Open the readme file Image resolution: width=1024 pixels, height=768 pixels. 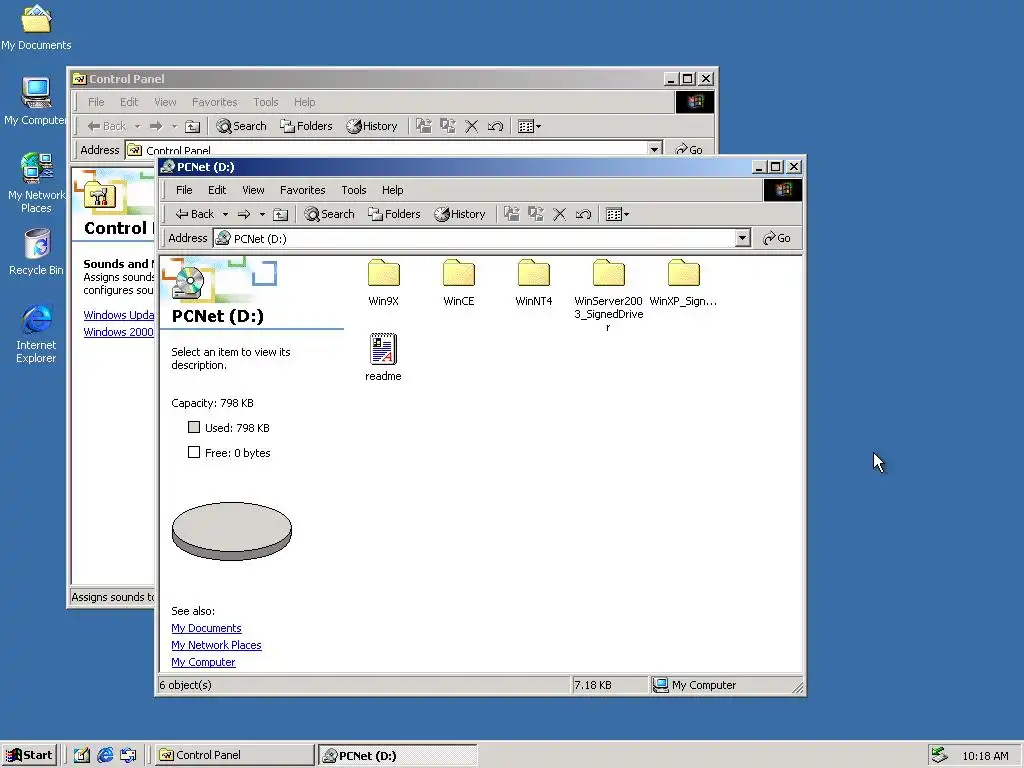383,357
